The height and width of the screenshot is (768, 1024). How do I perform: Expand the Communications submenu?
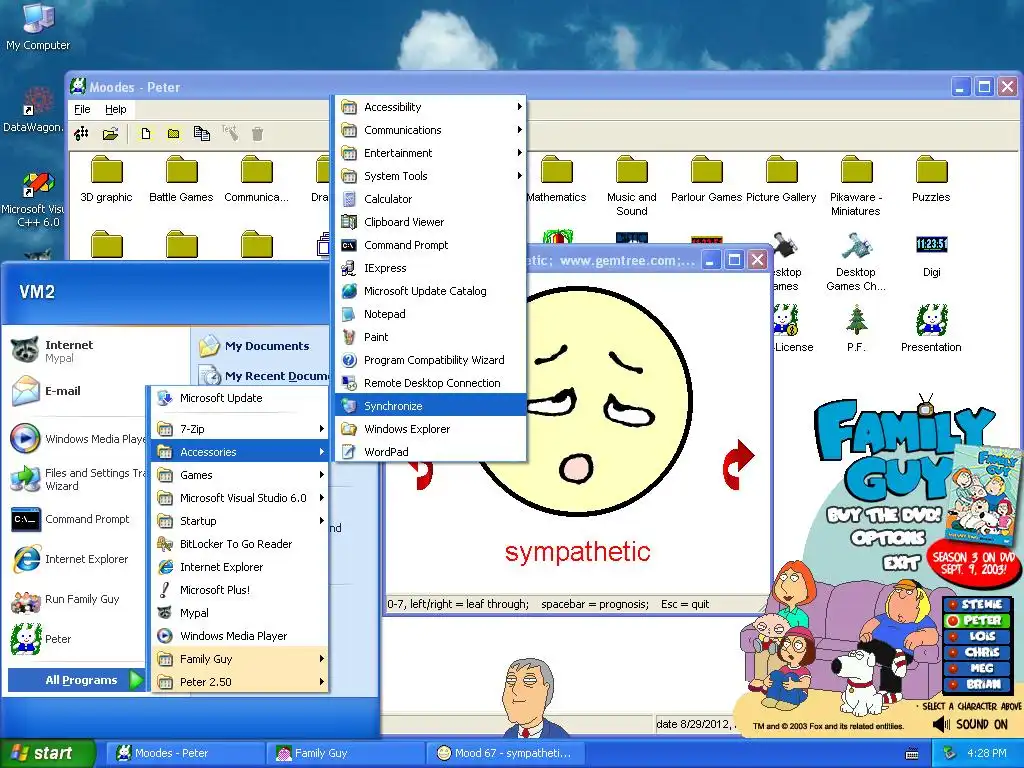click(x=431, y=130)
